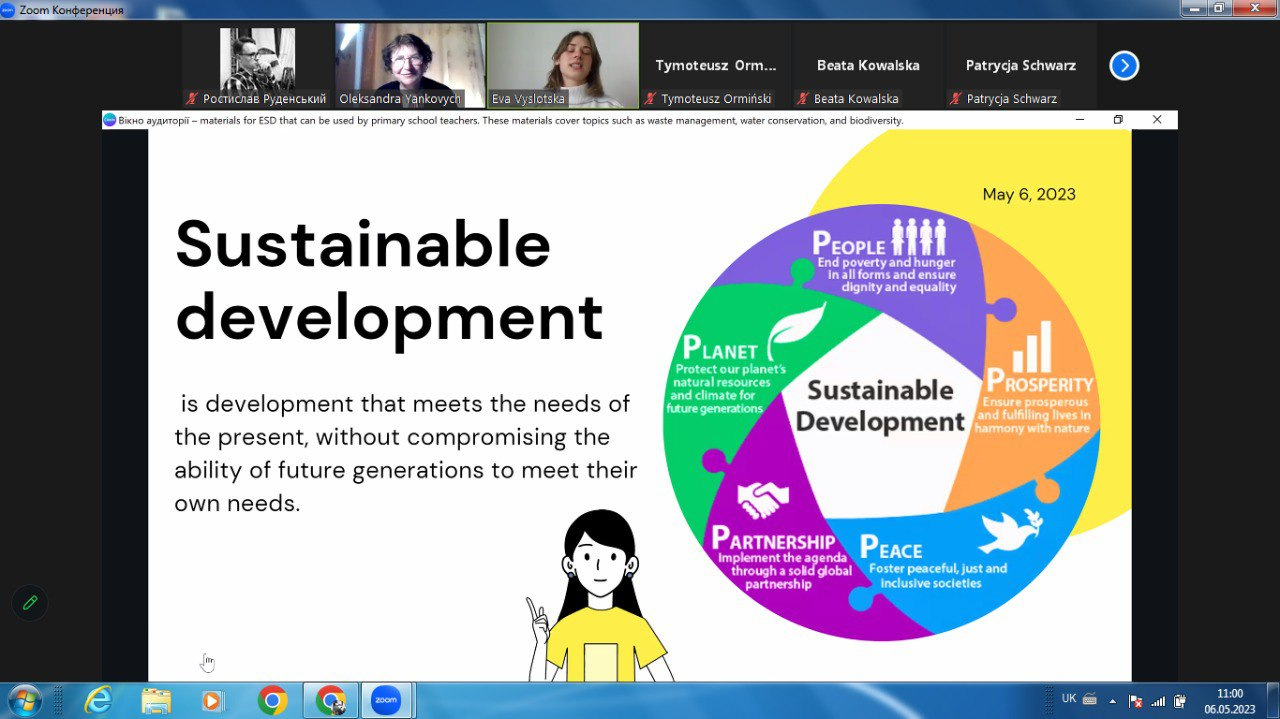1280x719 pixels.
Task: Open Windows Explorer folder icon in taskbar
Action: coord(156,700)
